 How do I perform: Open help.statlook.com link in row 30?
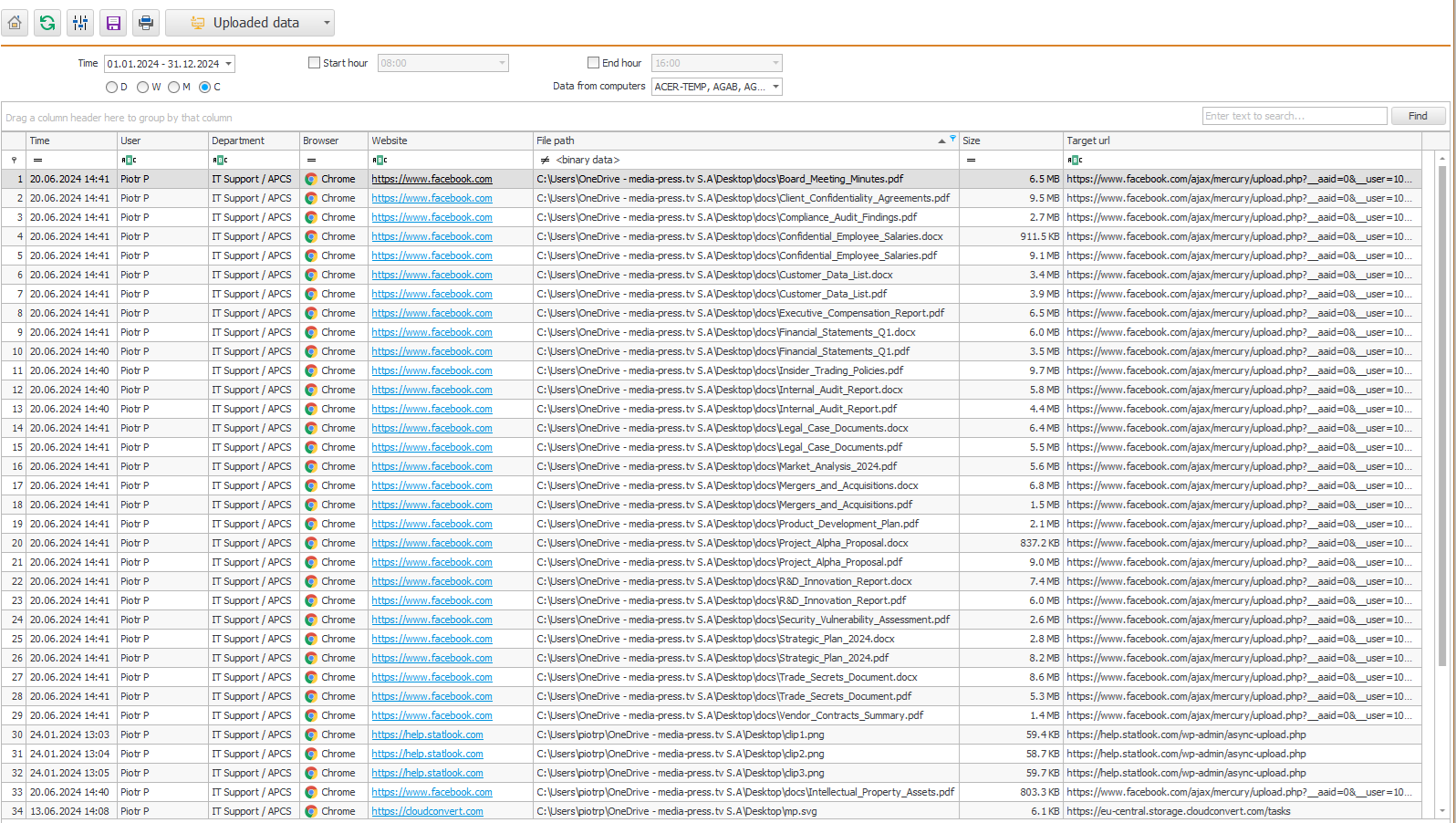coord(427,734)
